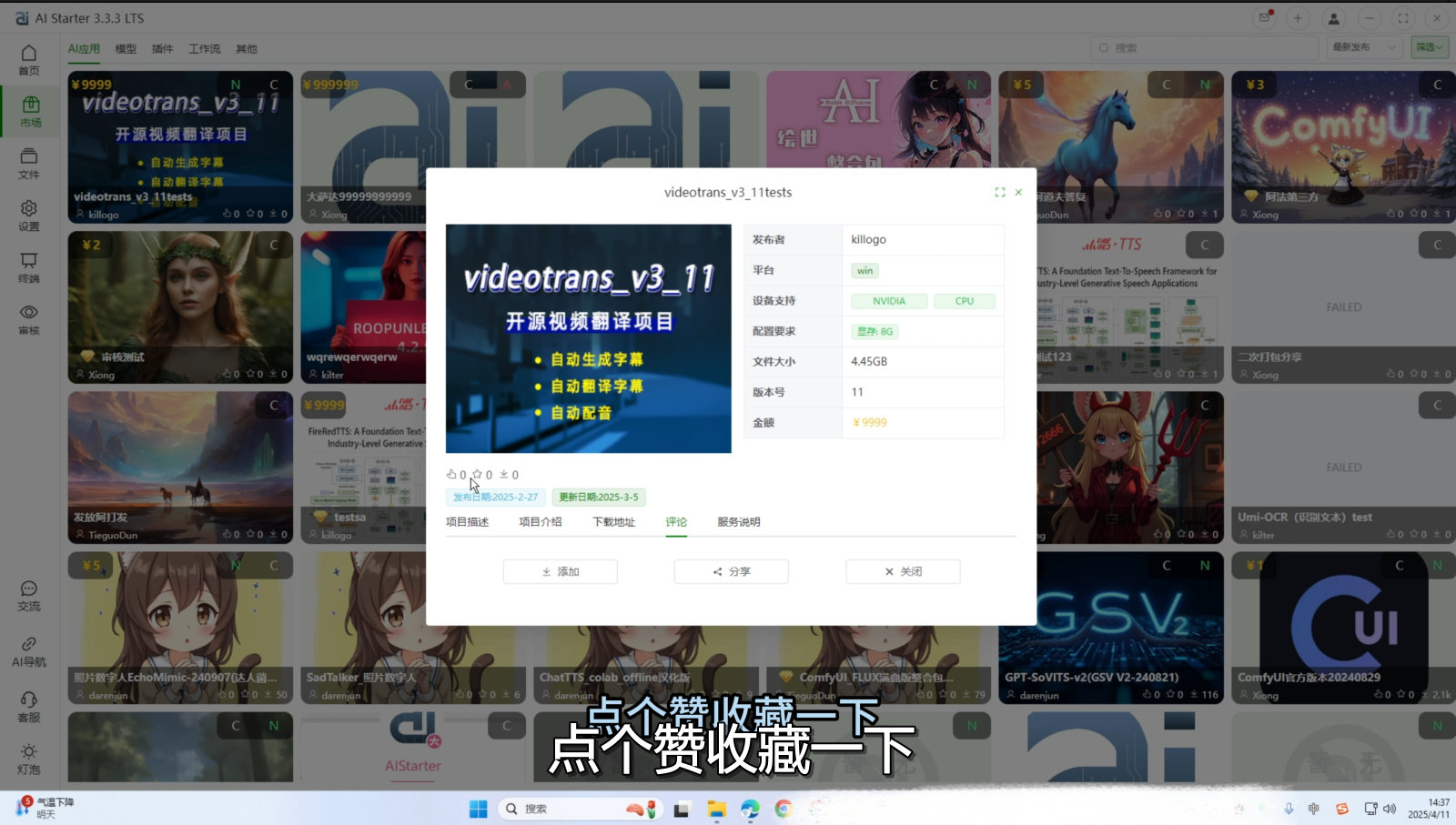Open the Edge browser taskbar icon
The height and width of the screenshot is (825, 1456).
(x=750, y=809)
